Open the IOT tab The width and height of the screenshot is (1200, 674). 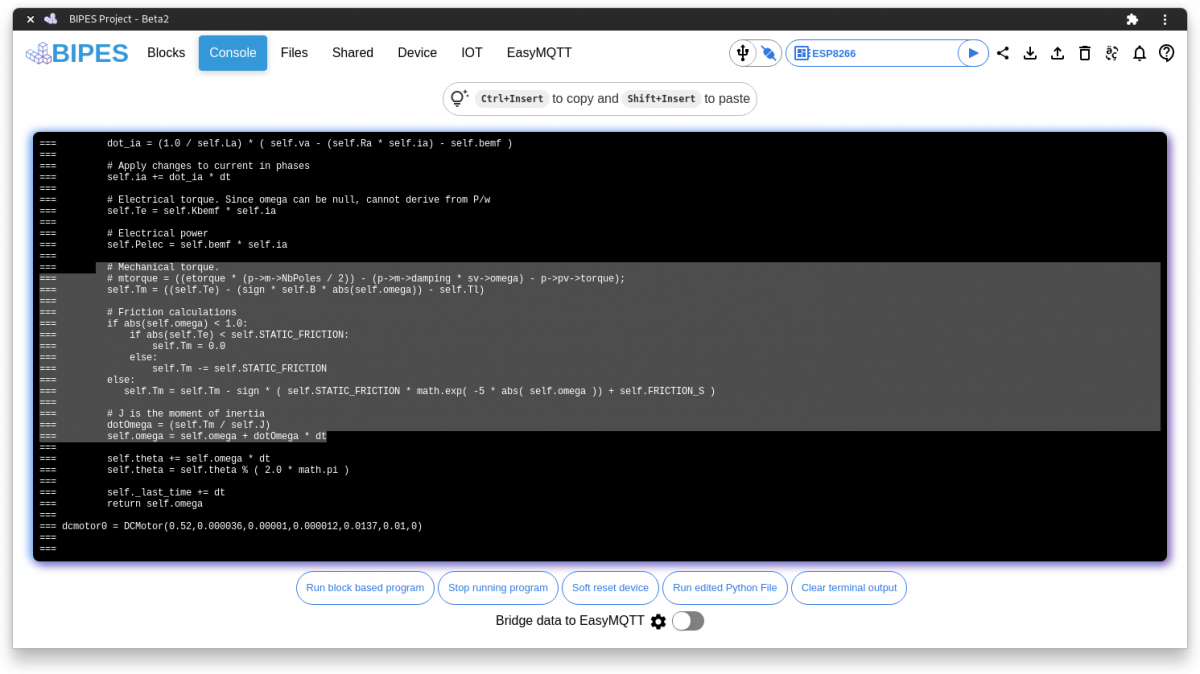click(471, 52)
